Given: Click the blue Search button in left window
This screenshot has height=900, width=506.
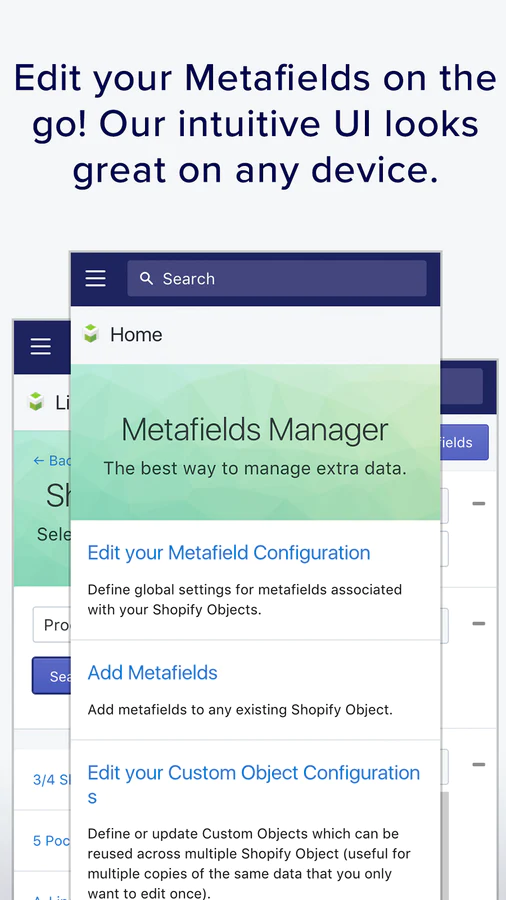Looking at the screenshot, I should pos(52,676).
